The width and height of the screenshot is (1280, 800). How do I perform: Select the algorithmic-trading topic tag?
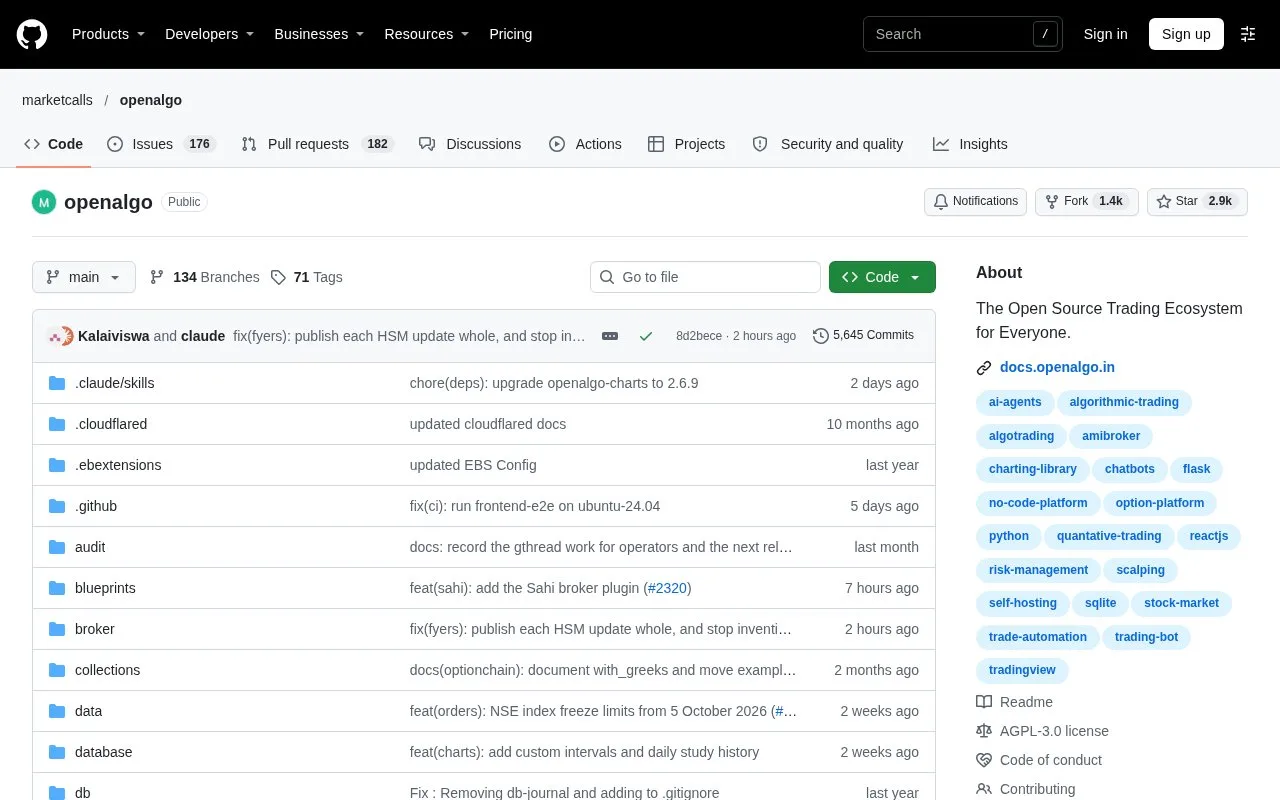(1124, 402)
